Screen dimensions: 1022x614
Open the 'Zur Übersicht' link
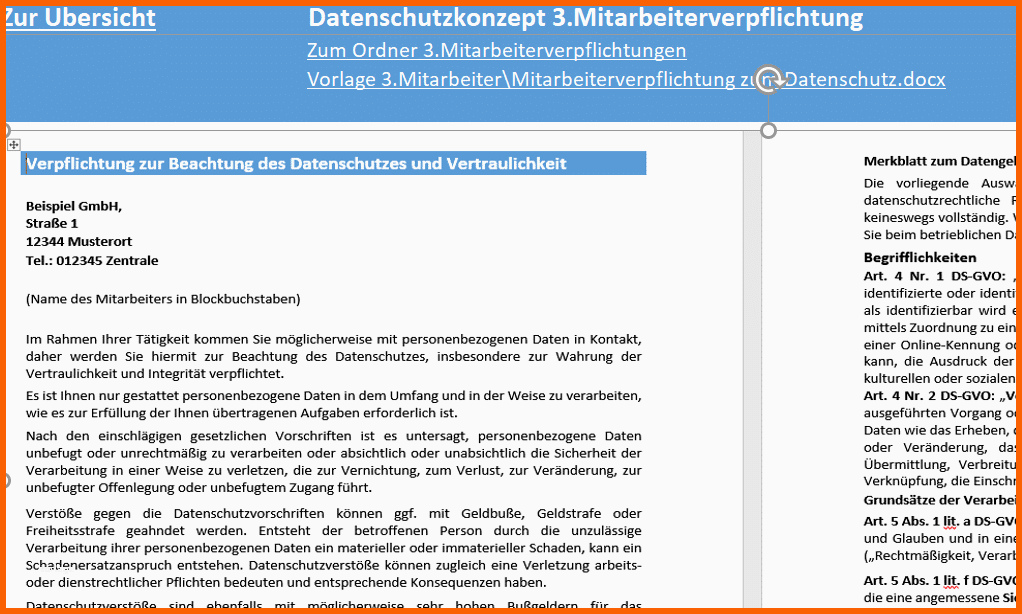coord(81,18)
